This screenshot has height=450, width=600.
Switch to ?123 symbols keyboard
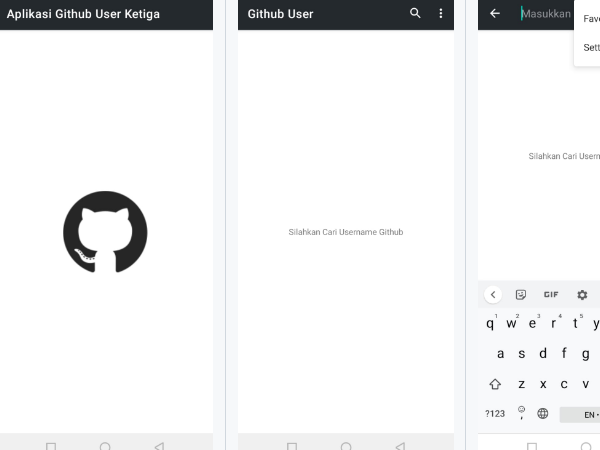coord(495,414)
